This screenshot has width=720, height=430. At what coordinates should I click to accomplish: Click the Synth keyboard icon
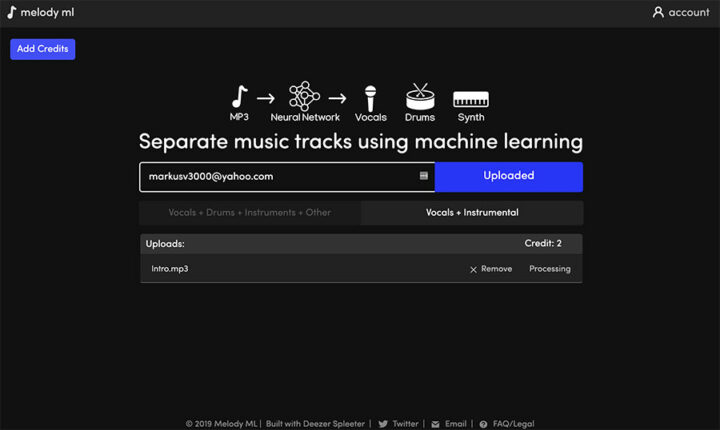[x=470, y=100]
